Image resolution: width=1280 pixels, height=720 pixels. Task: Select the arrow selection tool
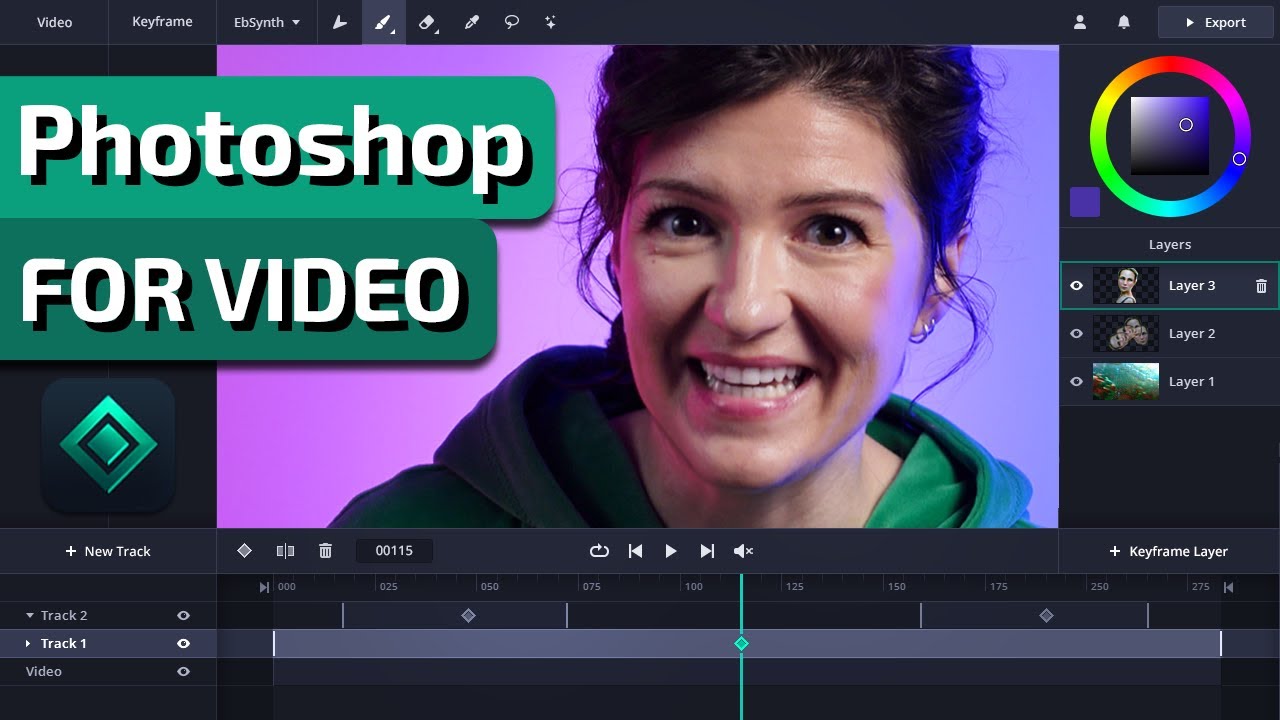pos(340,22)
